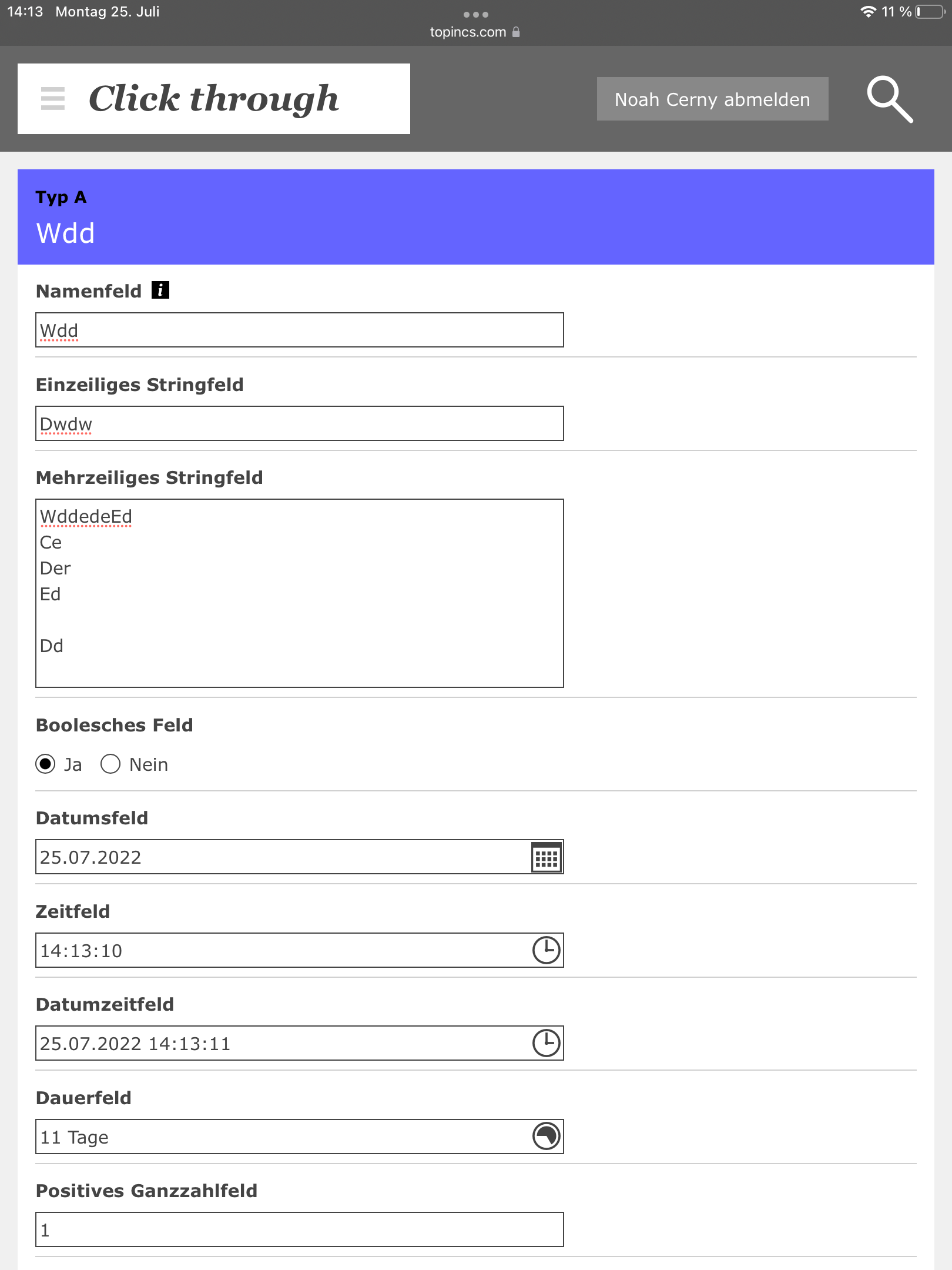Tap the Safari three-dots multitasking icon
This screenshot has width=952, height=1270.
pos(475,15)
